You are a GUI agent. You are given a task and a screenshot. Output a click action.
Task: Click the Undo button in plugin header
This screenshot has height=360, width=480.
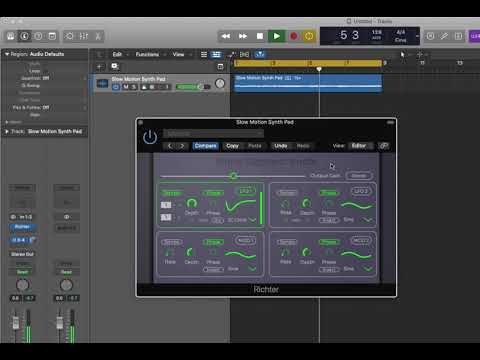[x=281, y=146]
